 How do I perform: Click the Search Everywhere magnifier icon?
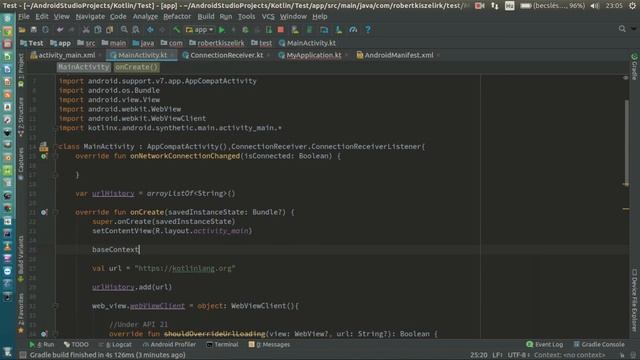[622, 29]
